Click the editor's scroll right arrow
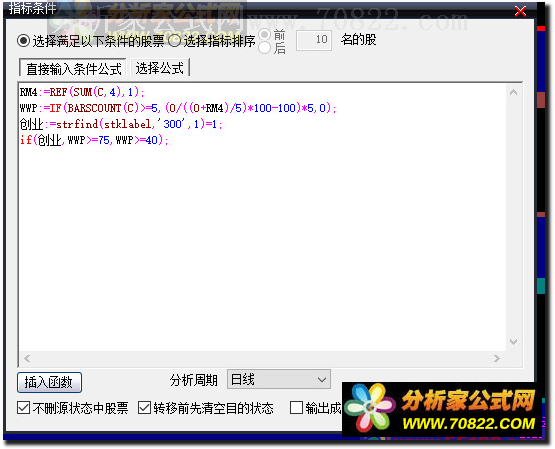This screenshot has width=555, height=449. pyautogui.click(x=497, y=358)
